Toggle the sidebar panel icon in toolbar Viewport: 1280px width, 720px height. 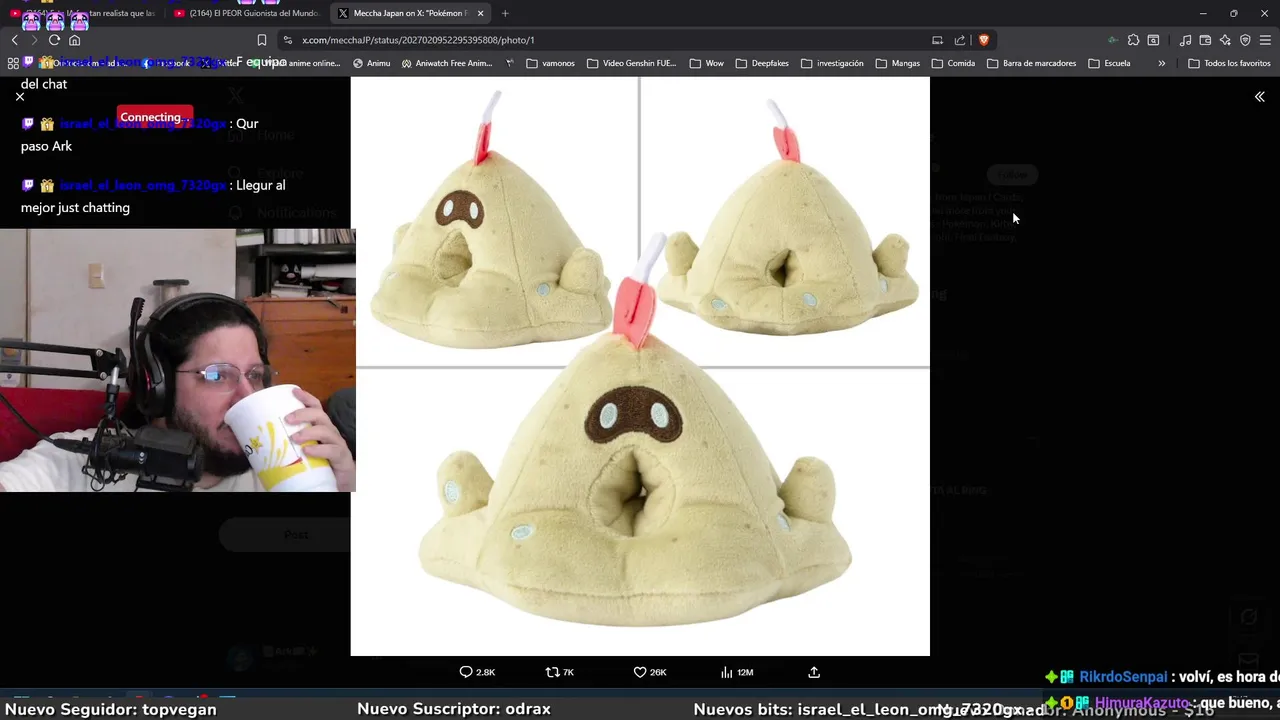pos(1153,40)
